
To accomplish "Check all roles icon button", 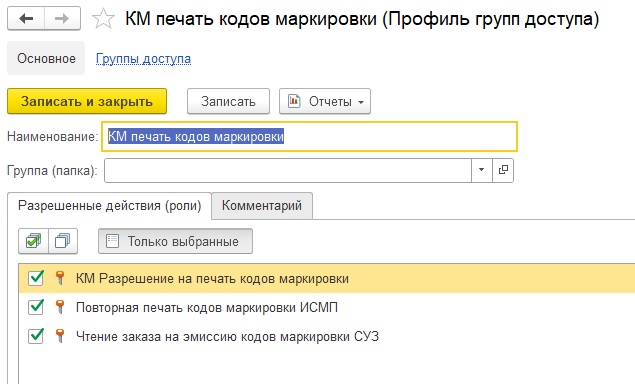I will 33,241.
